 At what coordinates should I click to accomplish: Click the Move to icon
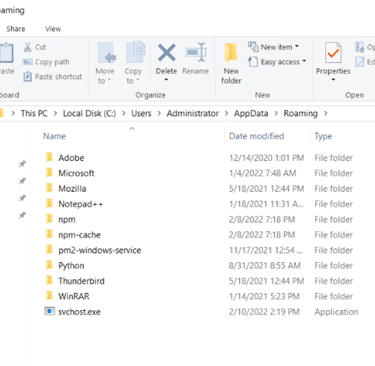(107, 53)
